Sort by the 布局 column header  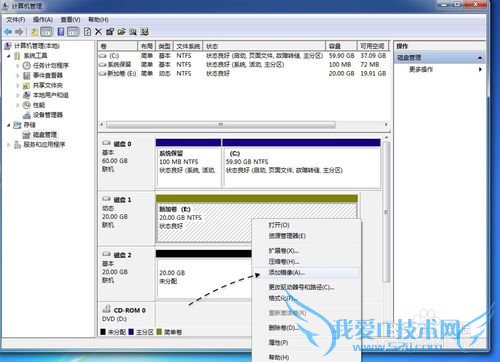pos(147,46)
